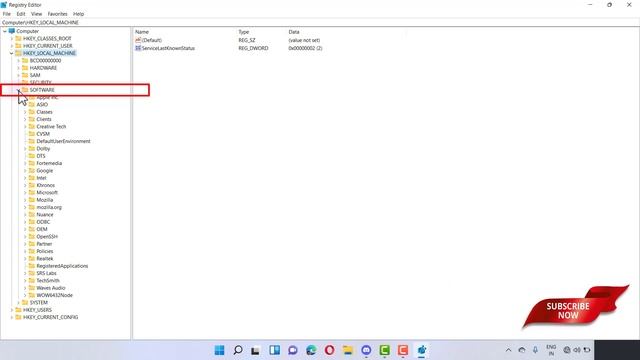
Task: Sort values by Data column header
Action: point(294,32)
